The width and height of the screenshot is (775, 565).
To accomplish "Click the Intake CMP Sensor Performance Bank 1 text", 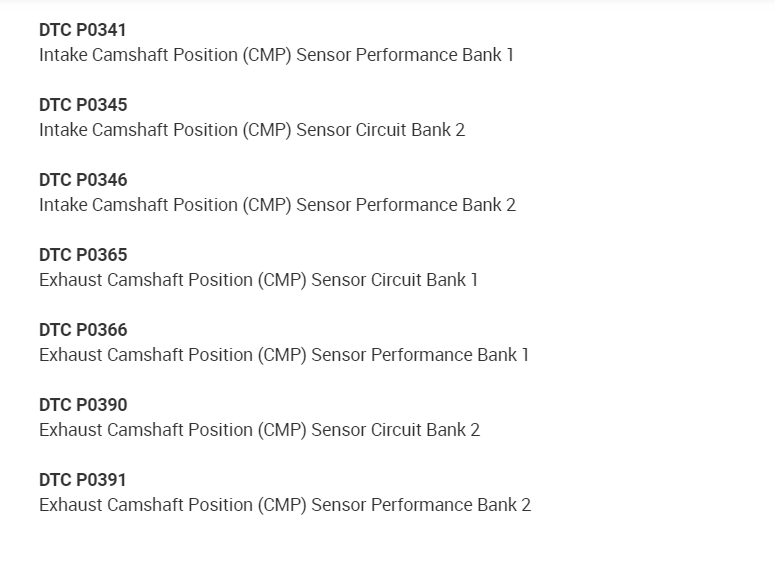I will (x=276, y=55).
